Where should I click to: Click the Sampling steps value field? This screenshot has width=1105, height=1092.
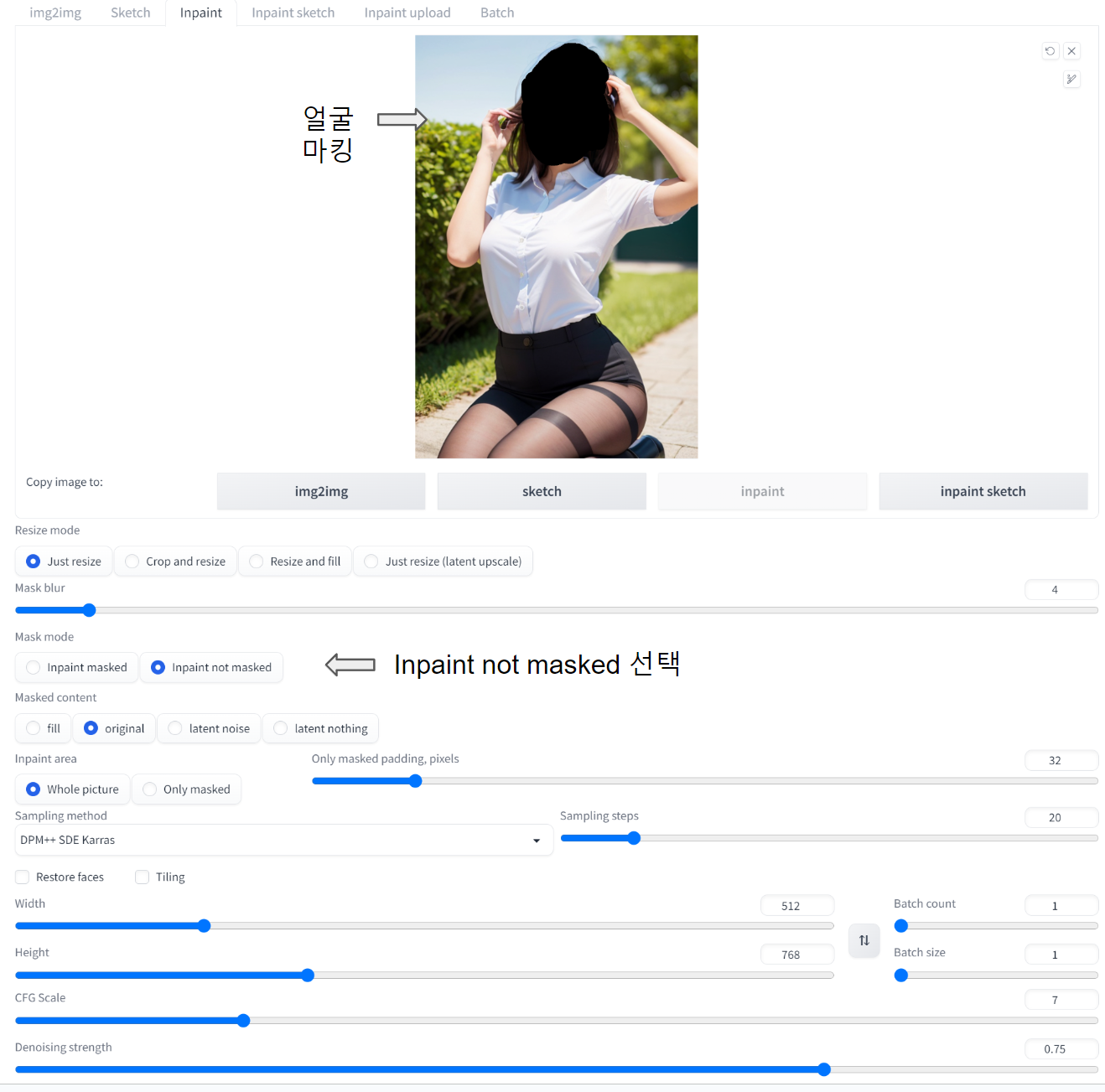(x=1061, y=817)
